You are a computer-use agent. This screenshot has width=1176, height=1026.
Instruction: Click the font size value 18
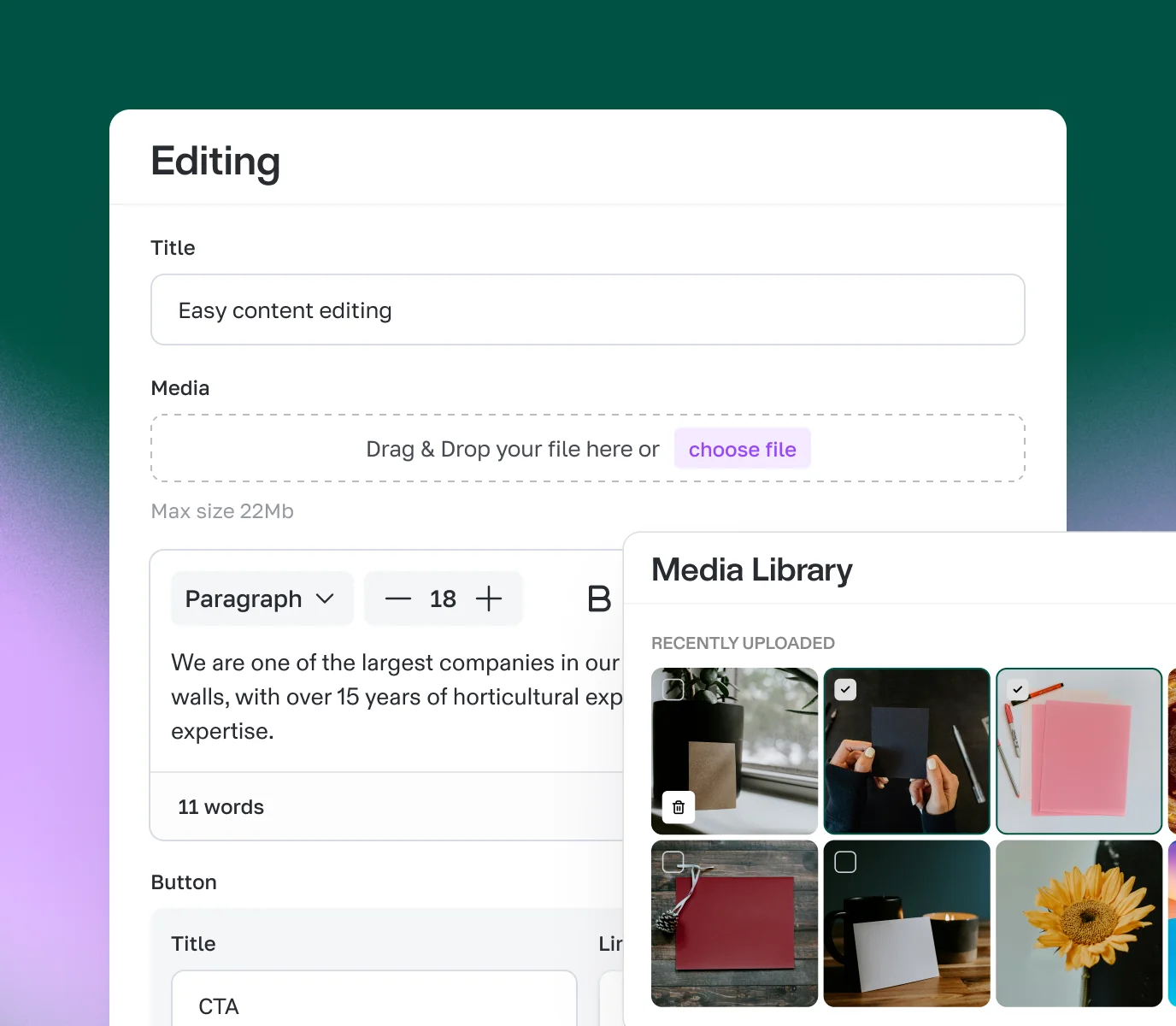(443, 599)
